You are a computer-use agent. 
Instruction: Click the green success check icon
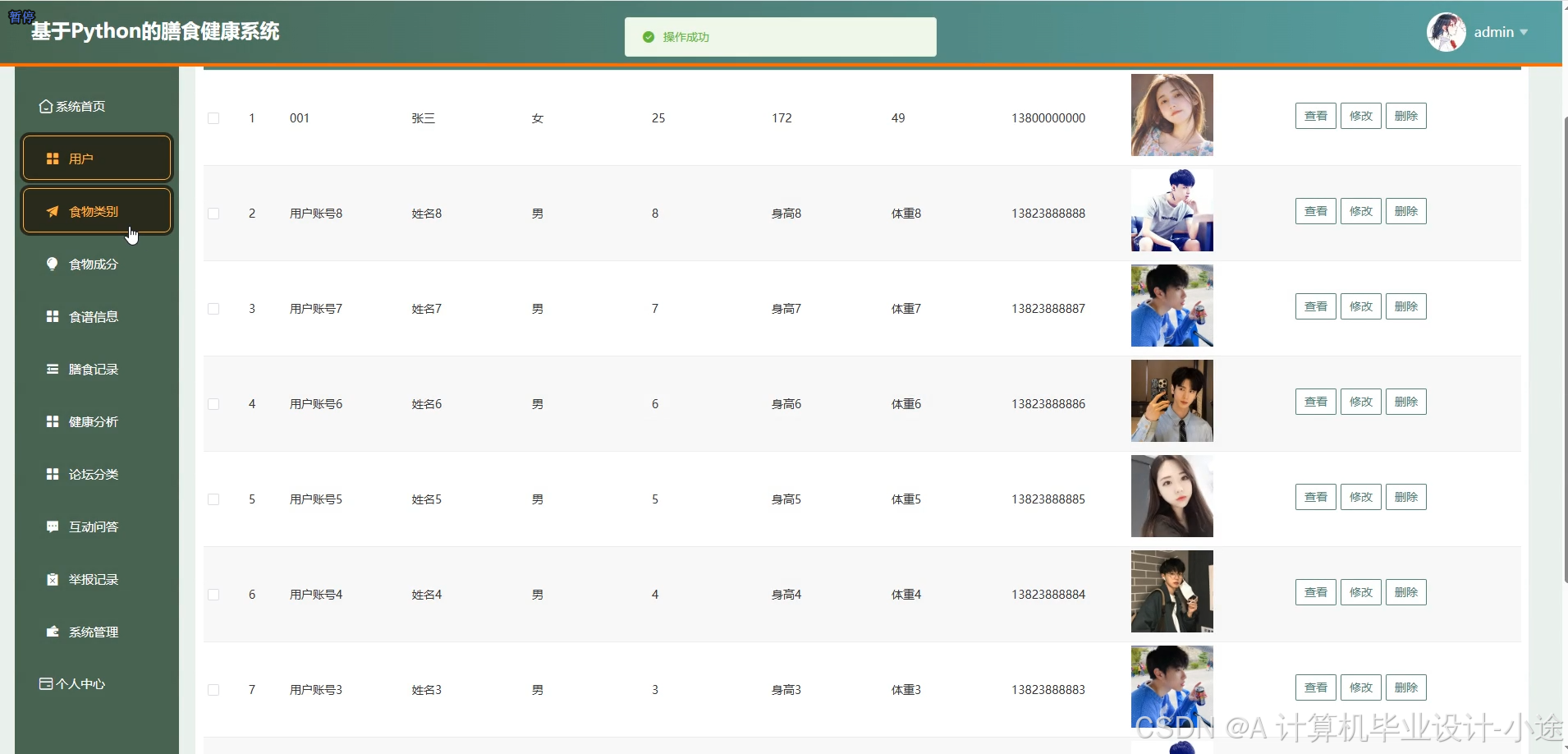[x=649, y=37]
